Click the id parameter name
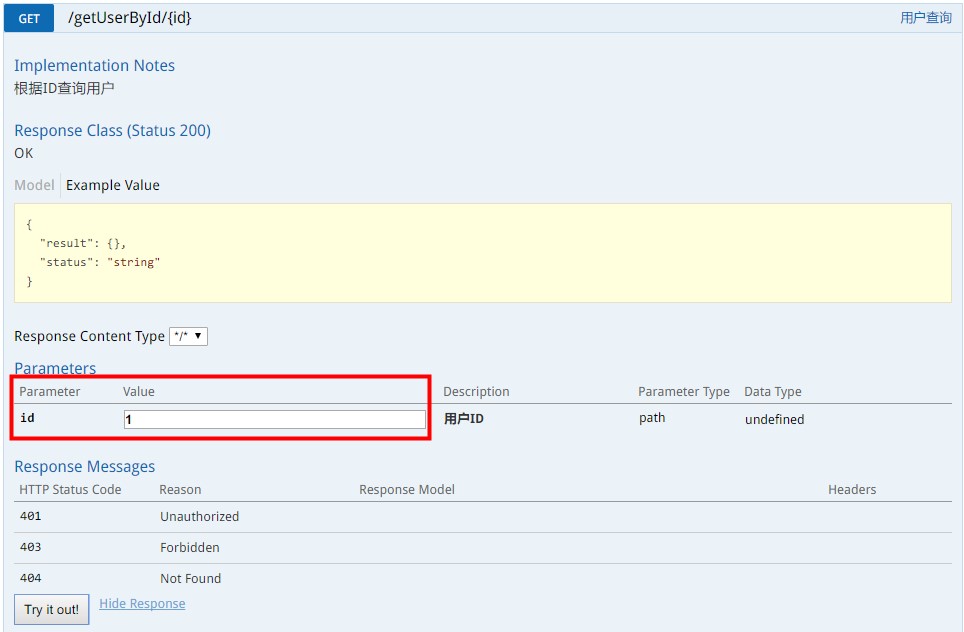The width and height of the screenshot is (964, 632). (x=27, y=418)
